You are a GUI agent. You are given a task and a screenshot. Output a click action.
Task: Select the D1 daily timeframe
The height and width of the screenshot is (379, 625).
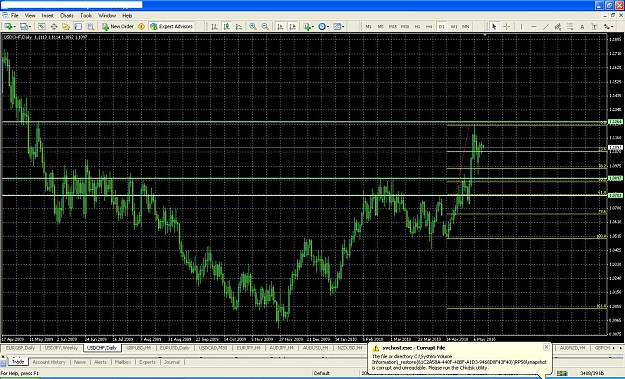pyautogui.click(x=441, y=26)
